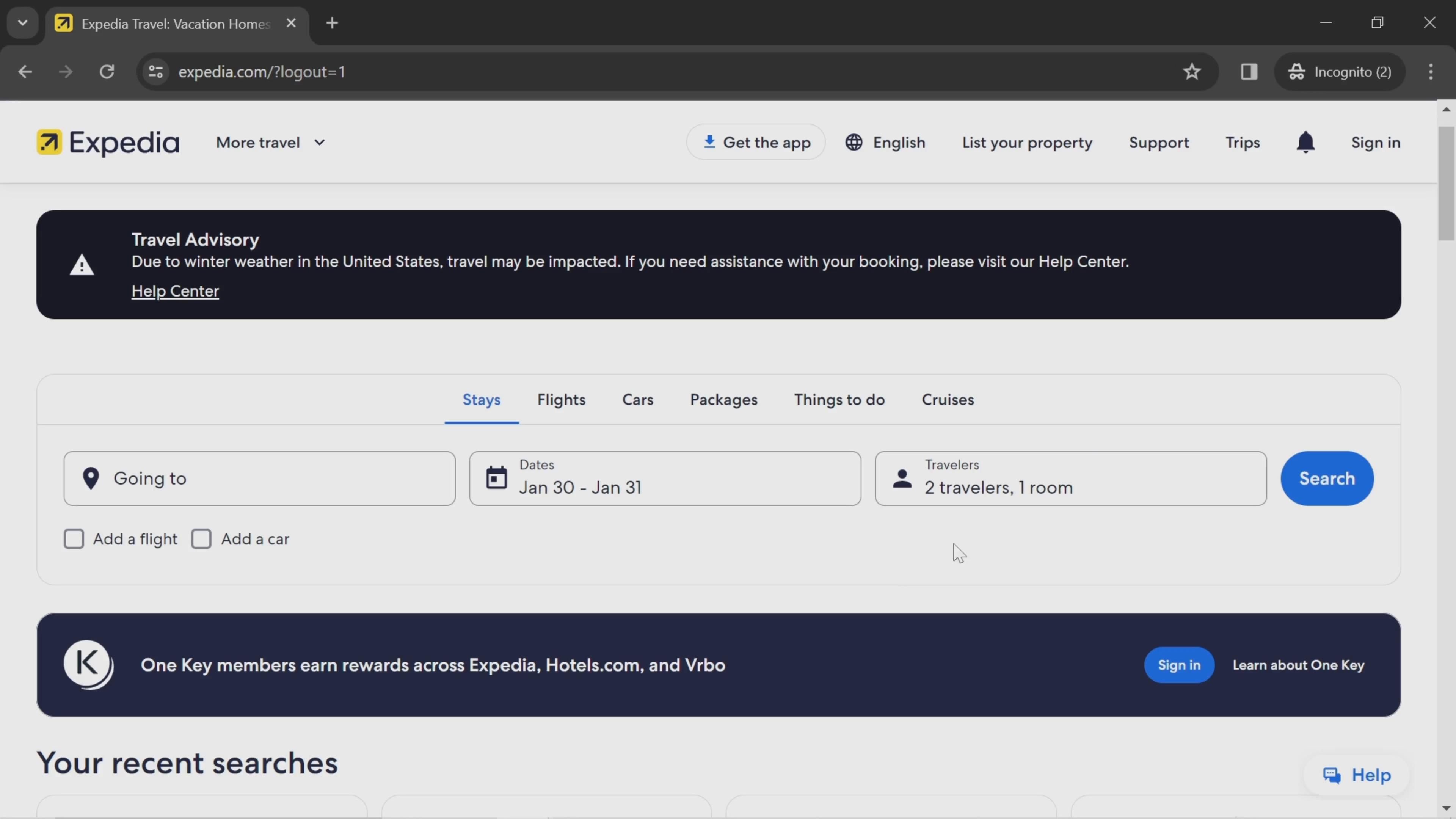Enable the Add a car checkbox
Viewport: 1456px width, 819px height.
(x=201, y=538)
